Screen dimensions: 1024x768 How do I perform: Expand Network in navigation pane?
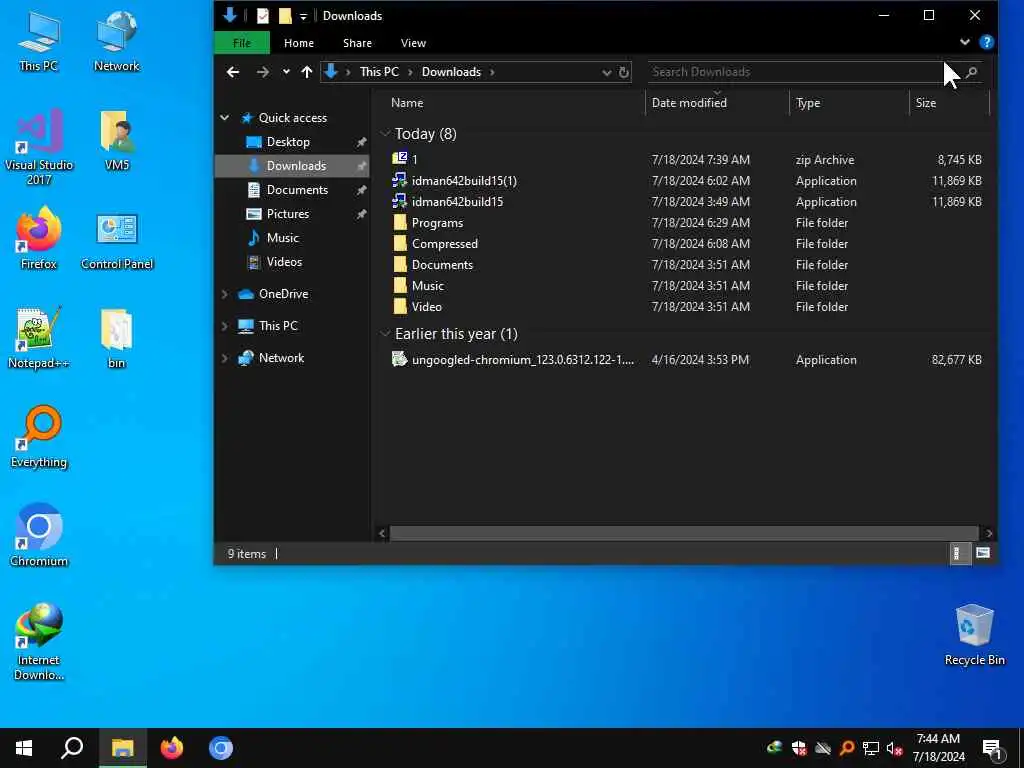[x=225, y=358]
